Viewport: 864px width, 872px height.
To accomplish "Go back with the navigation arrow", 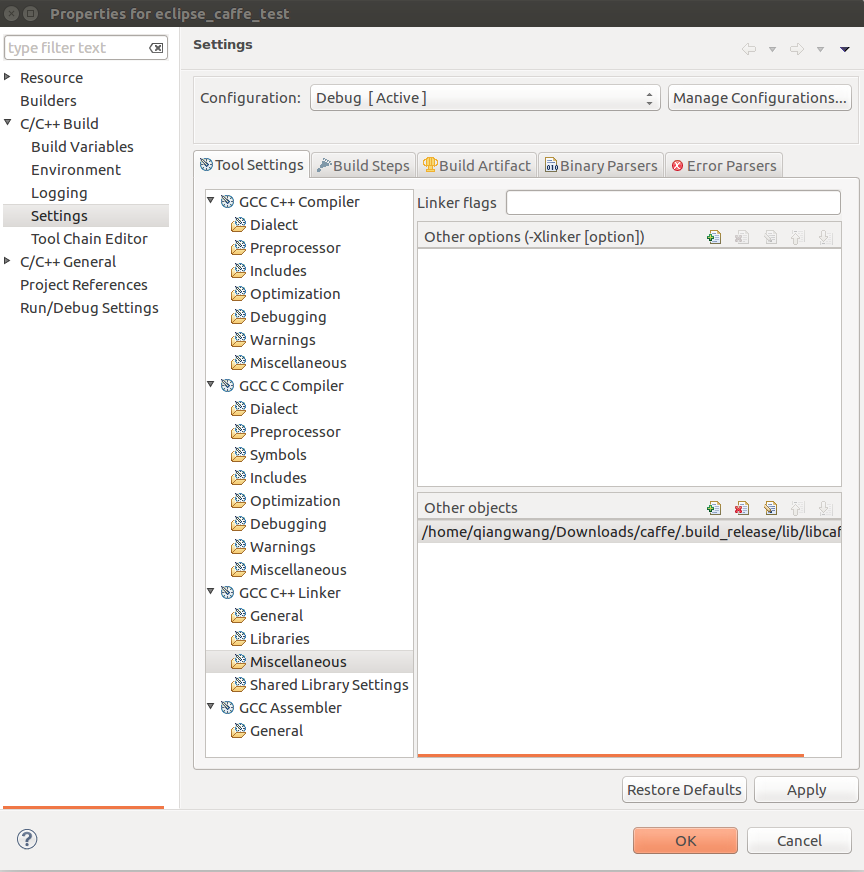I will pos(749,49).
